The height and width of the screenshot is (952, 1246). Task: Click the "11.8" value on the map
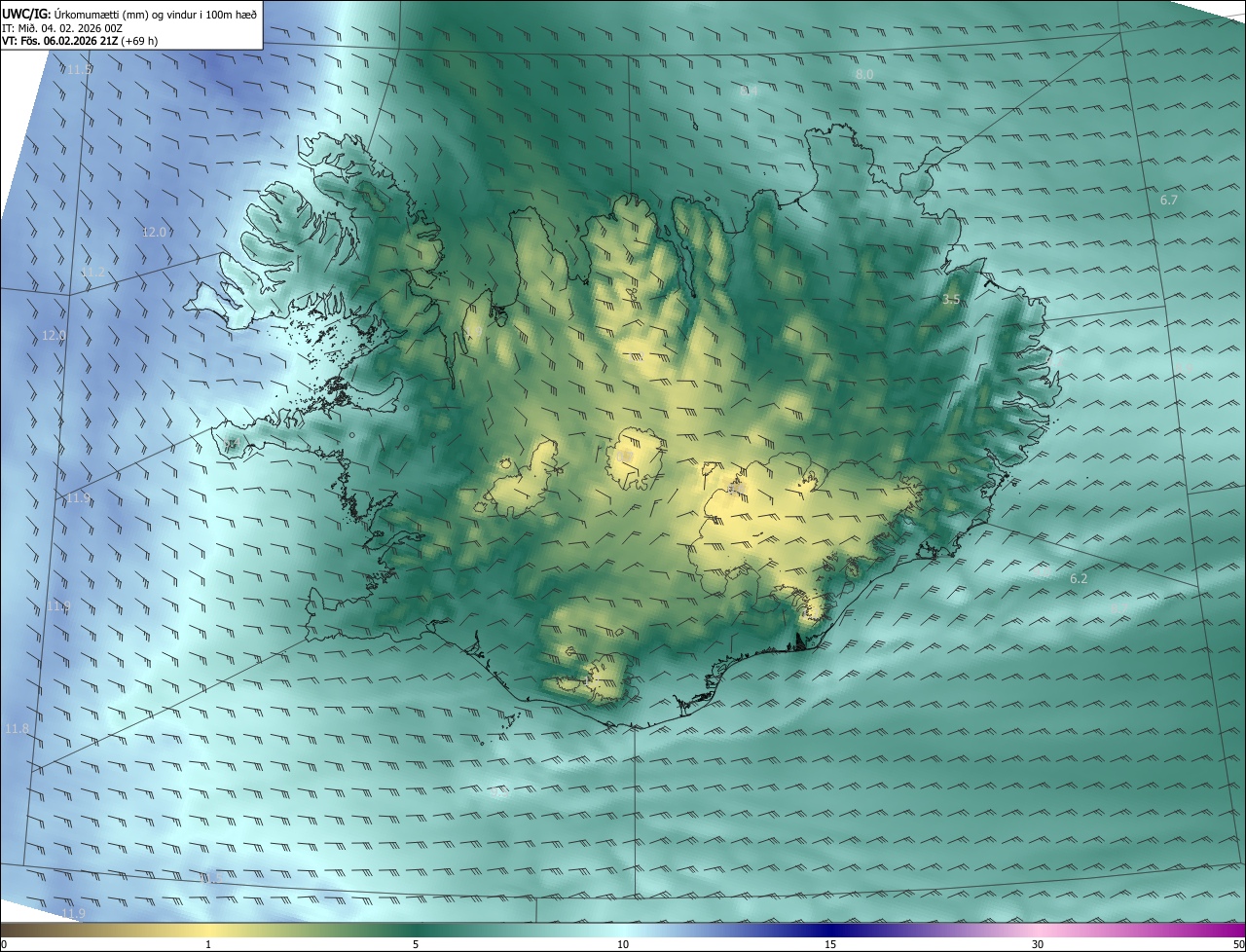pyautogui.click(x=18, y=728)
